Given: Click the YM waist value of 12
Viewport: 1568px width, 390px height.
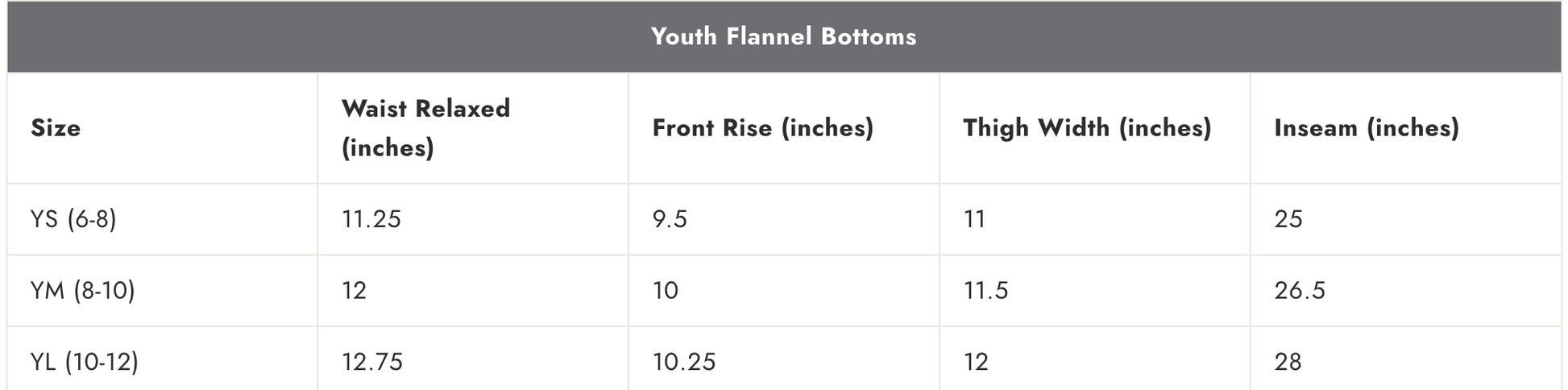Looking at the screenshot, I should [354, 290].
